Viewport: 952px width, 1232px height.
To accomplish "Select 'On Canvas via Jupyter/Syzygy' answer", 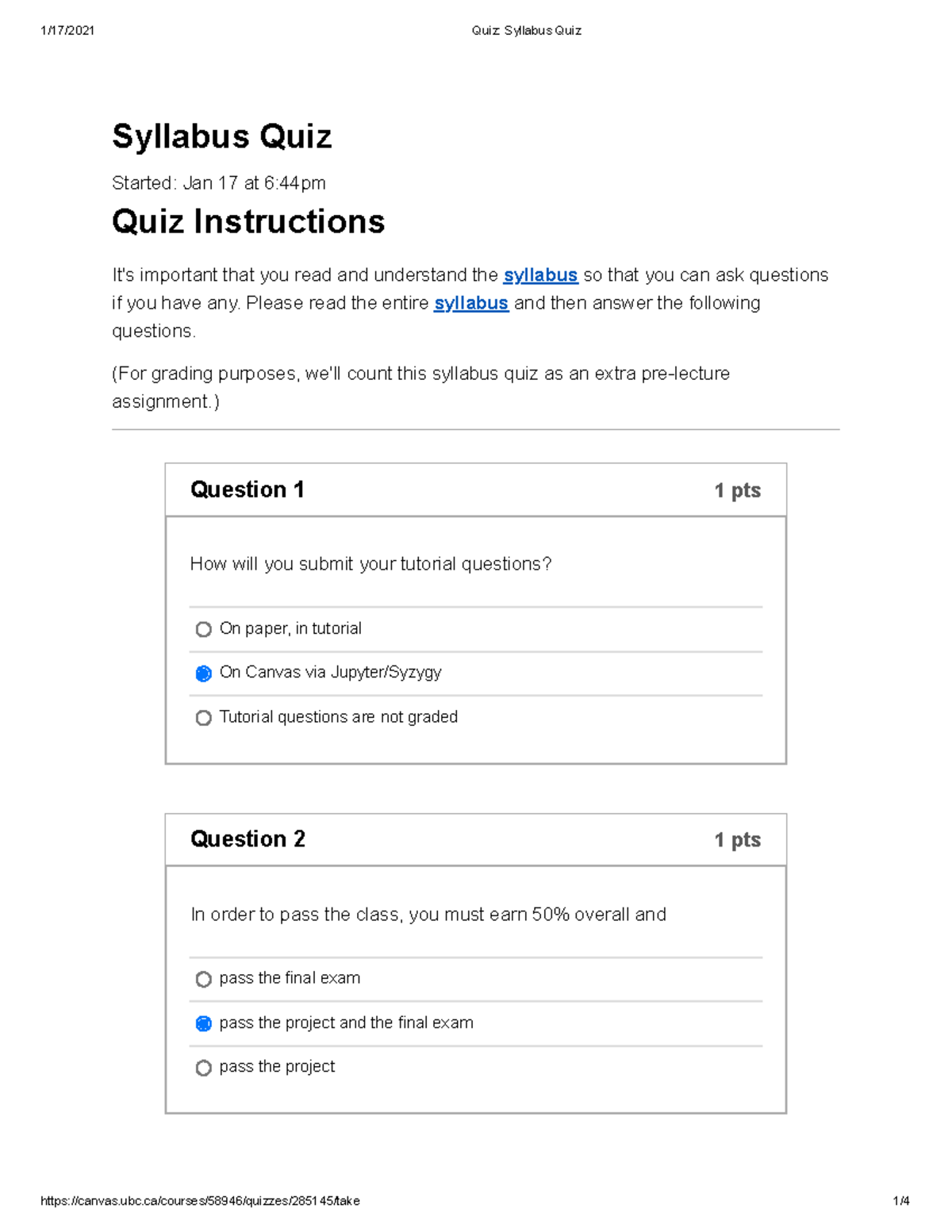I will pyautogui.click(x=205, y=673).
